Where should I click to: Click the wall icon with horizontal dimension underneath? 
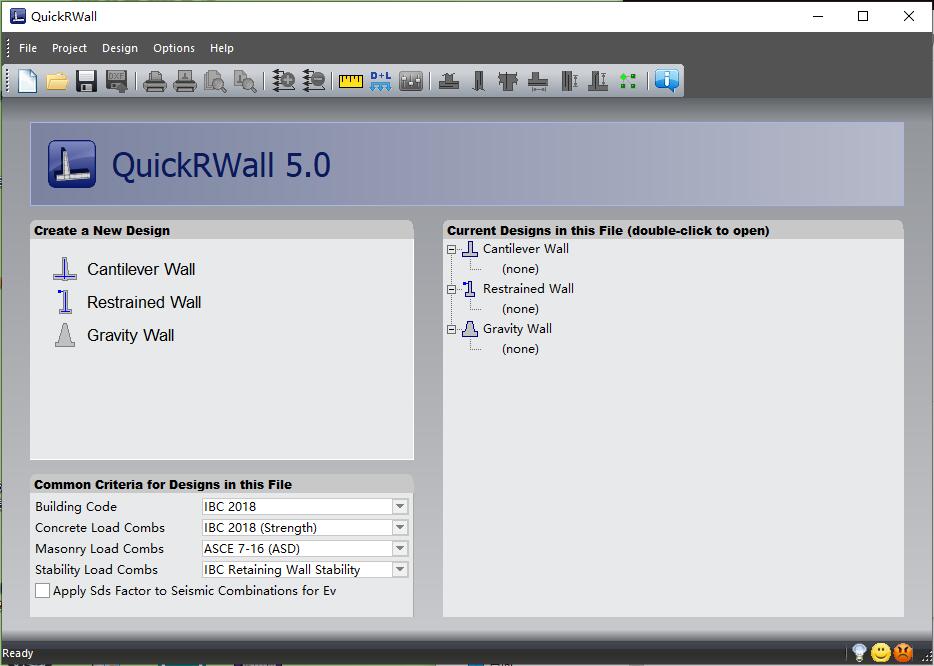[538, 81]
